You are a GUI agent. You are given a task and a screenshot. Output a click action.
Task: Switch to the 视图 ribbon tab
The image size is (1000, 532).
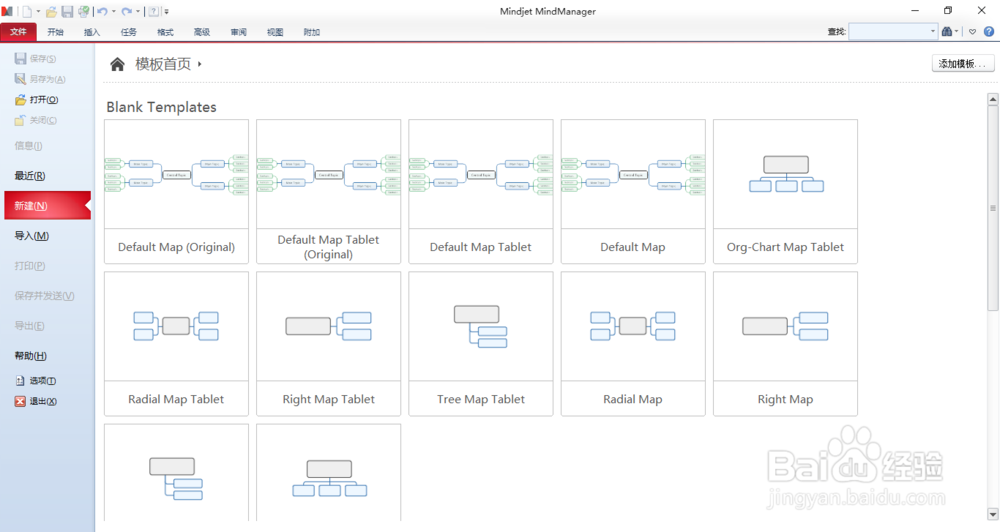[x=275, y=32]
